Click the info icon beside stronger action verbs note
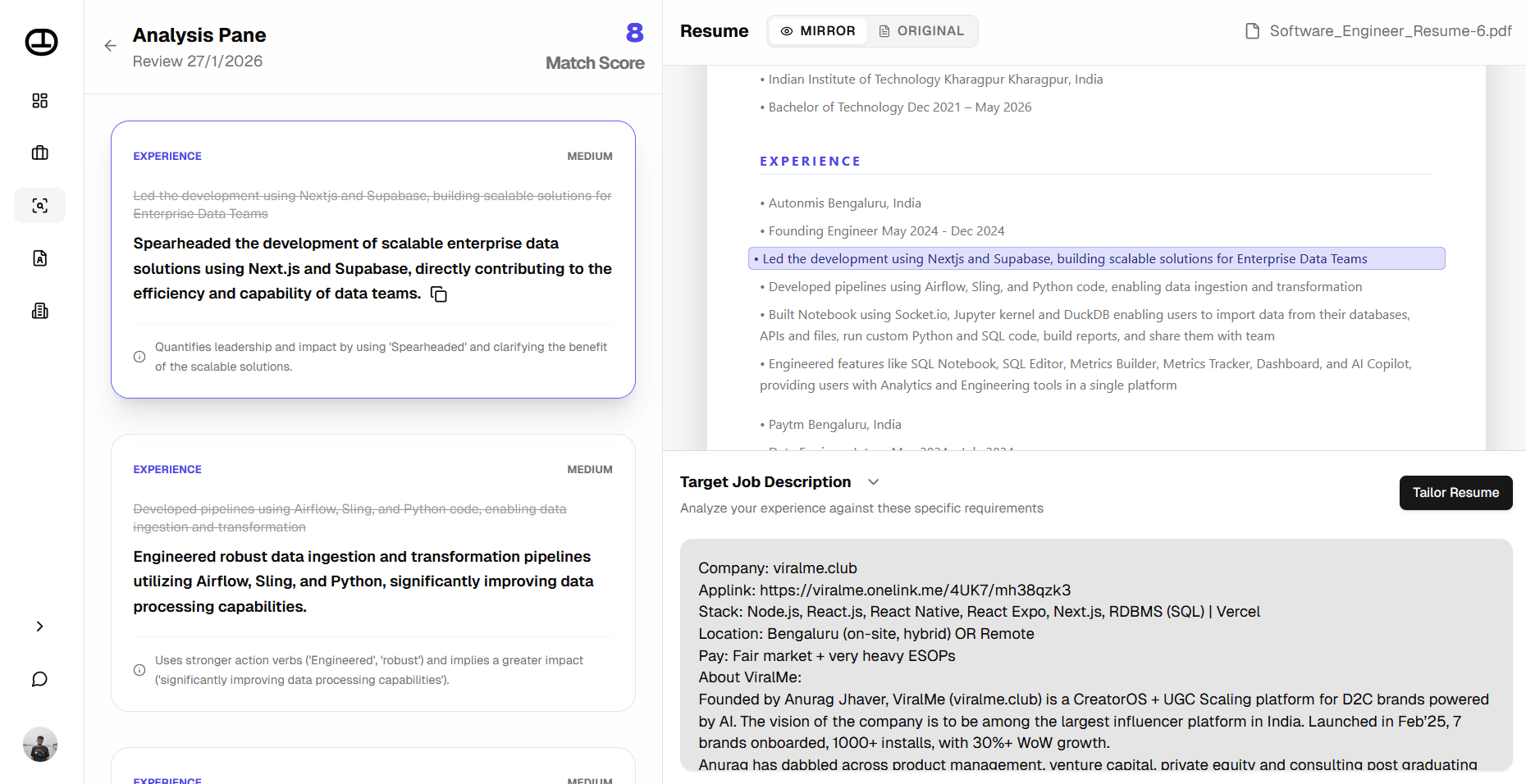The height and width of the screenshot is (784, 1526). tap(139, 670)
